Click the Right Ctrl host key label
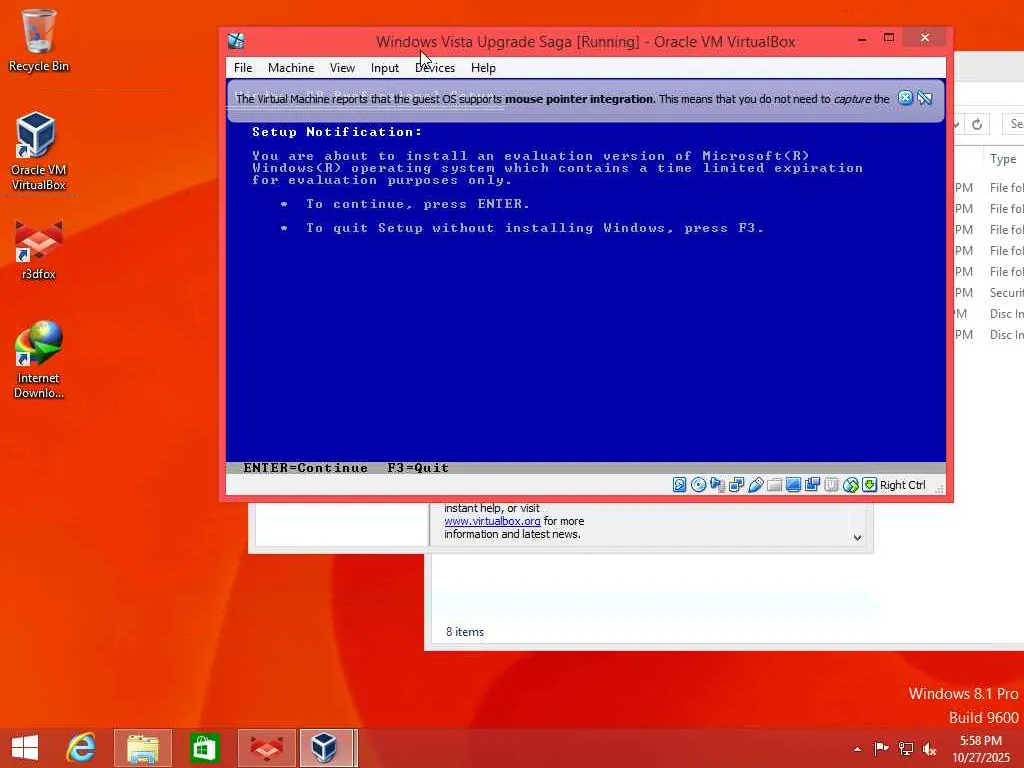Screen dimensions: 1024x768 click(x=903, y=485)
